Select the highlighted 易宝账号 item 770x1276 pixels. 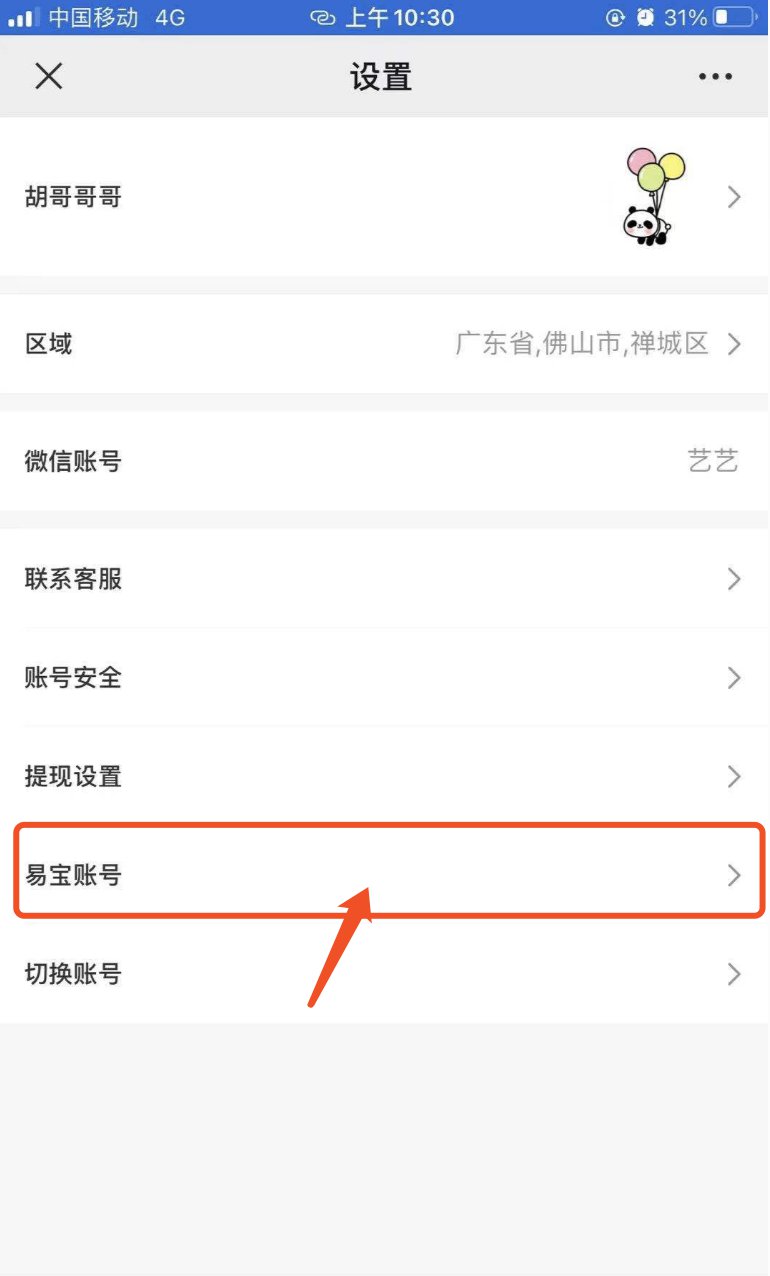tap(389, 870)
